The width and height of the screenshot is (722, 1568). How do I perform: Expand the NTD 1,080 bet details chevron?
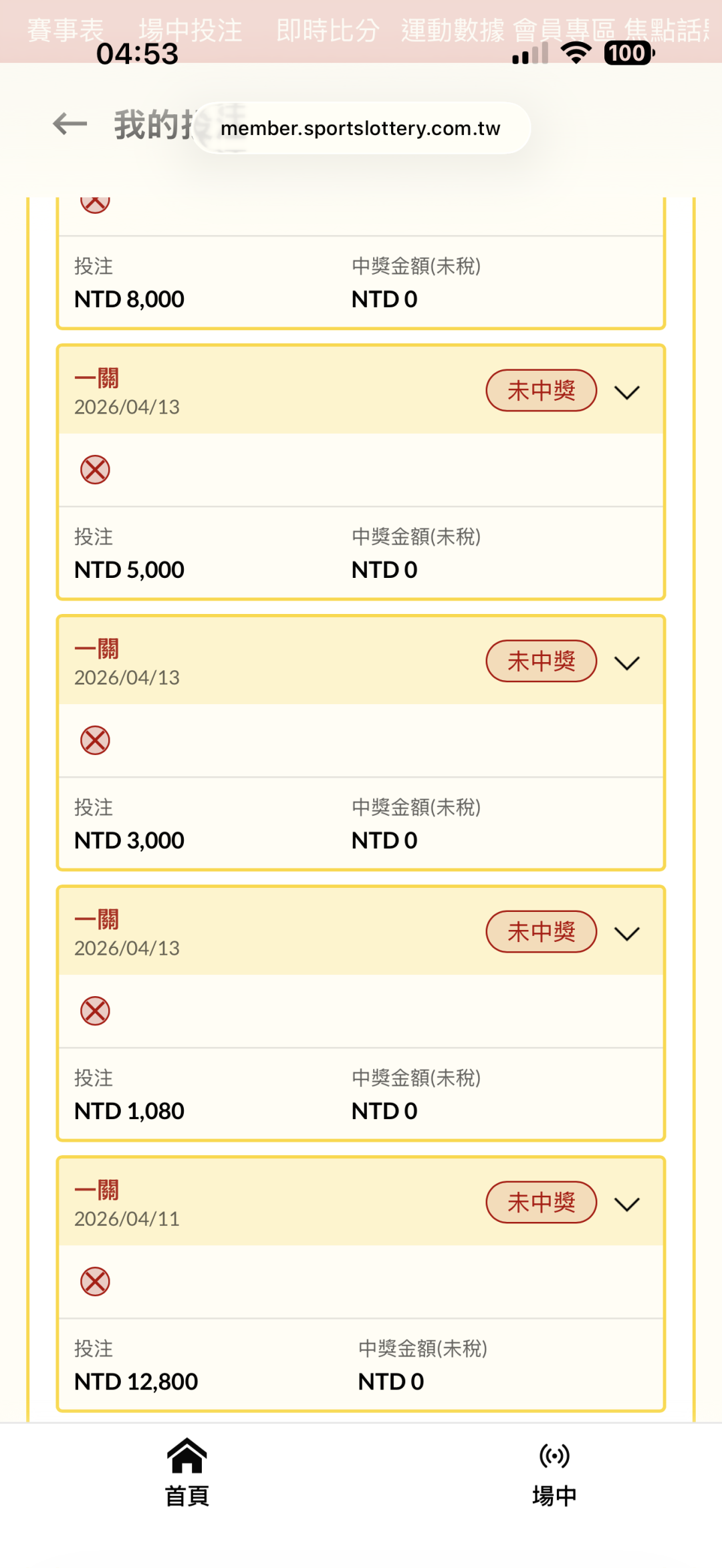coord(627,933)
